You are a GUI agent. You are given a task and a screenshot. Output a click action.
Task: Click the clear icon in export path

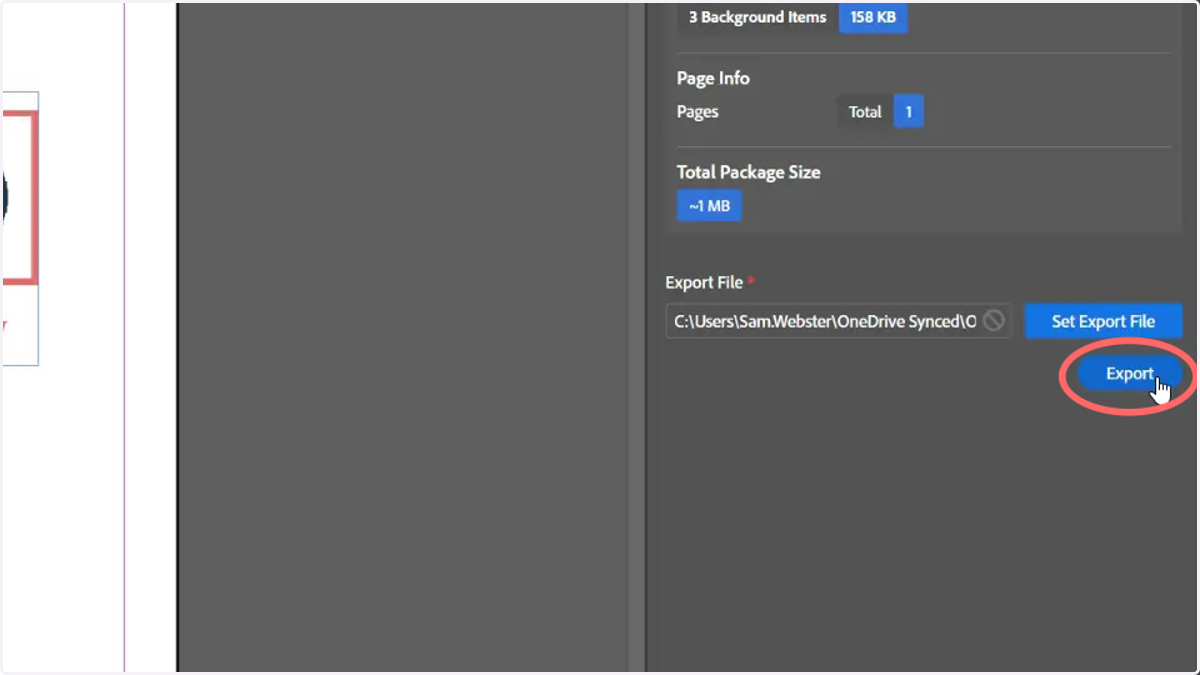[993, 321]
